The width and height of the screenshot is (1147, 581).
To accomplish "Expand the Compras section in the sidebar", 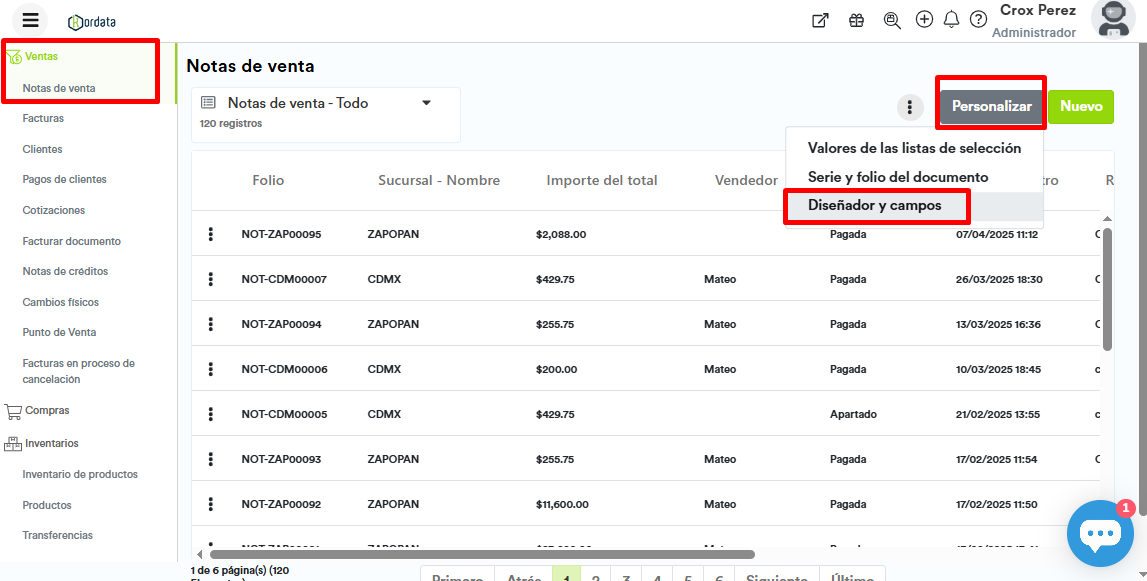I will [x=46, y=411].
